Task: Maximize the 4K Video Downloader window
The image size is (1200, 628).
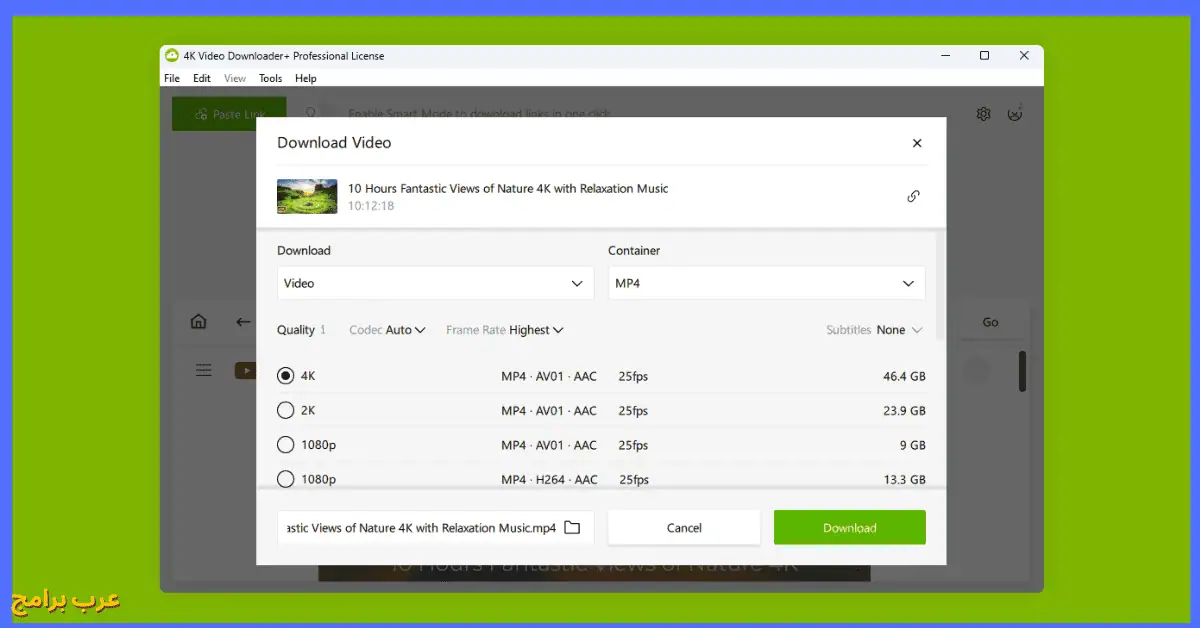Action: pyautogui.click(x=984, y=56)
